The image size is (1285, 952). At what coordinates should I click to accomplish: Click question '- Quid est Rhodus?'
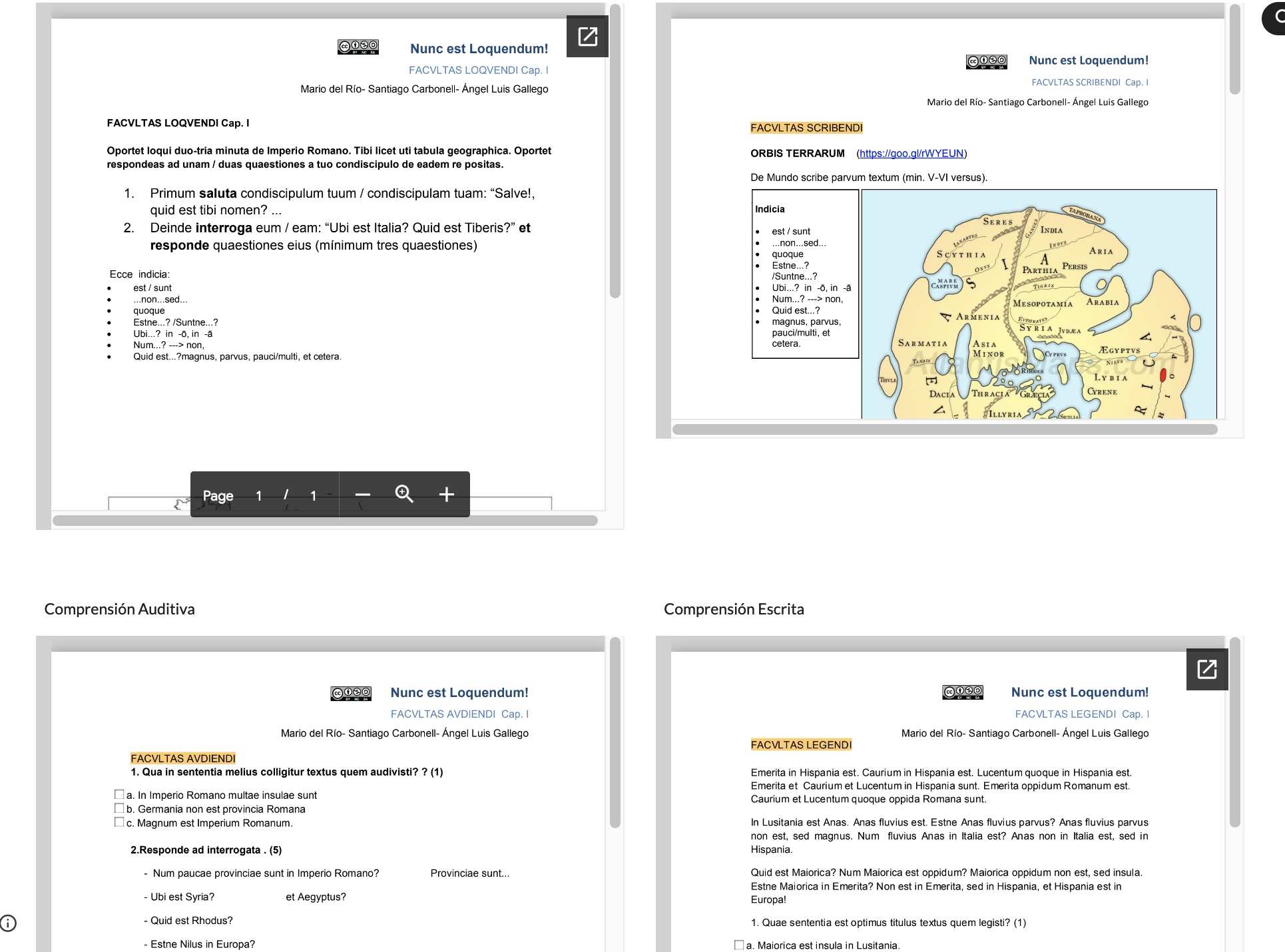click(188, 921)
